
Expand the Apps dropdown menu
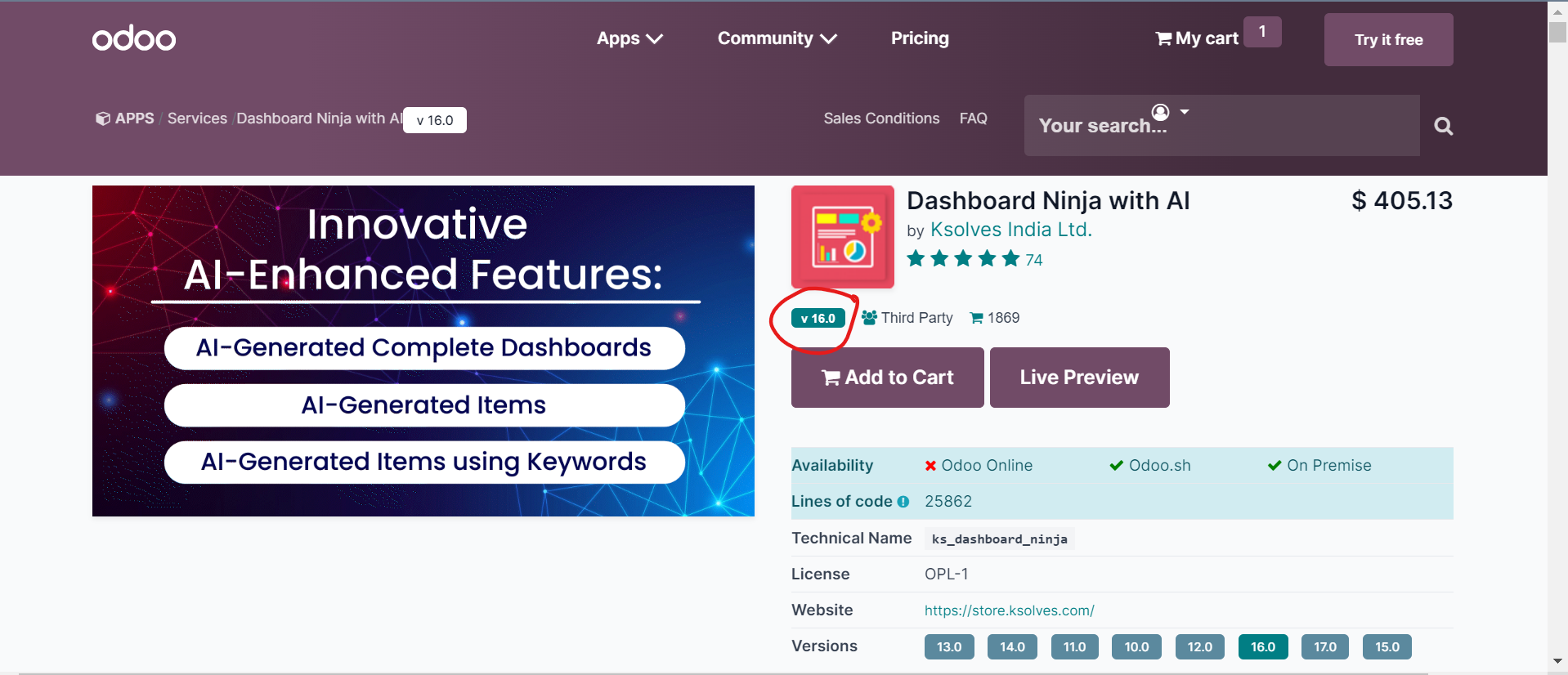(629, 38)
